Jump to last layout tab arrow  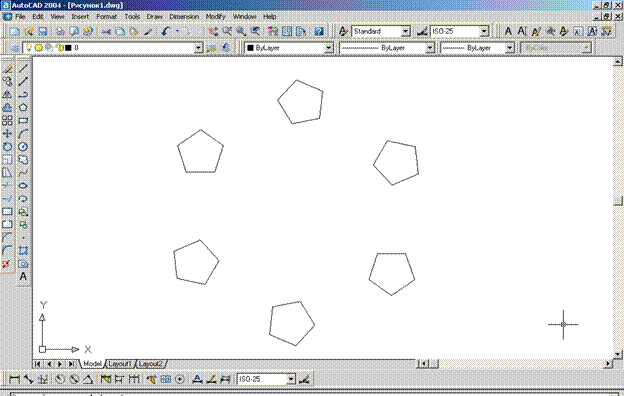(71, 364)
